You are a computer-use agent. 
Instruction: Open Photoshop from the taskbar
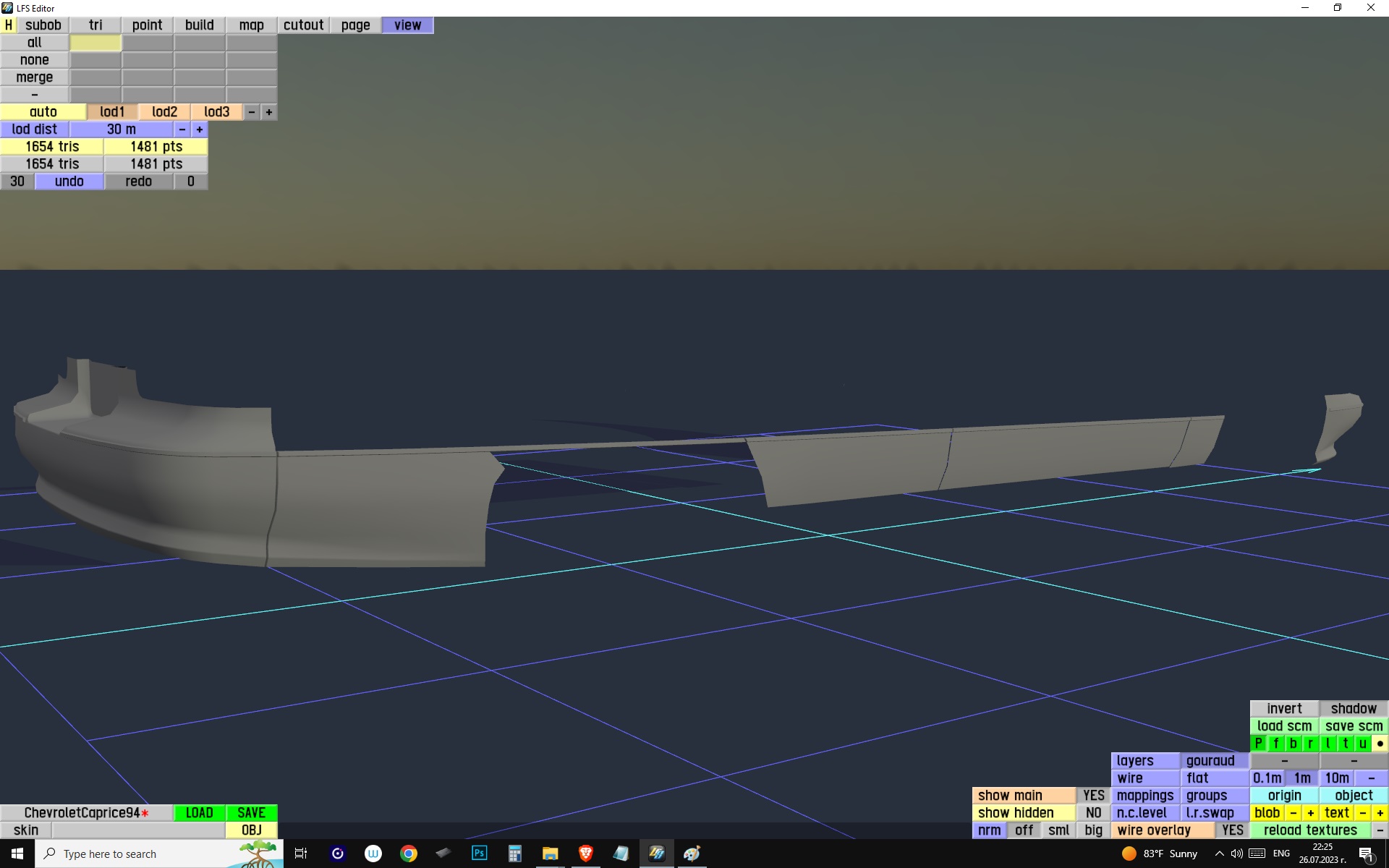coord(479,854)
